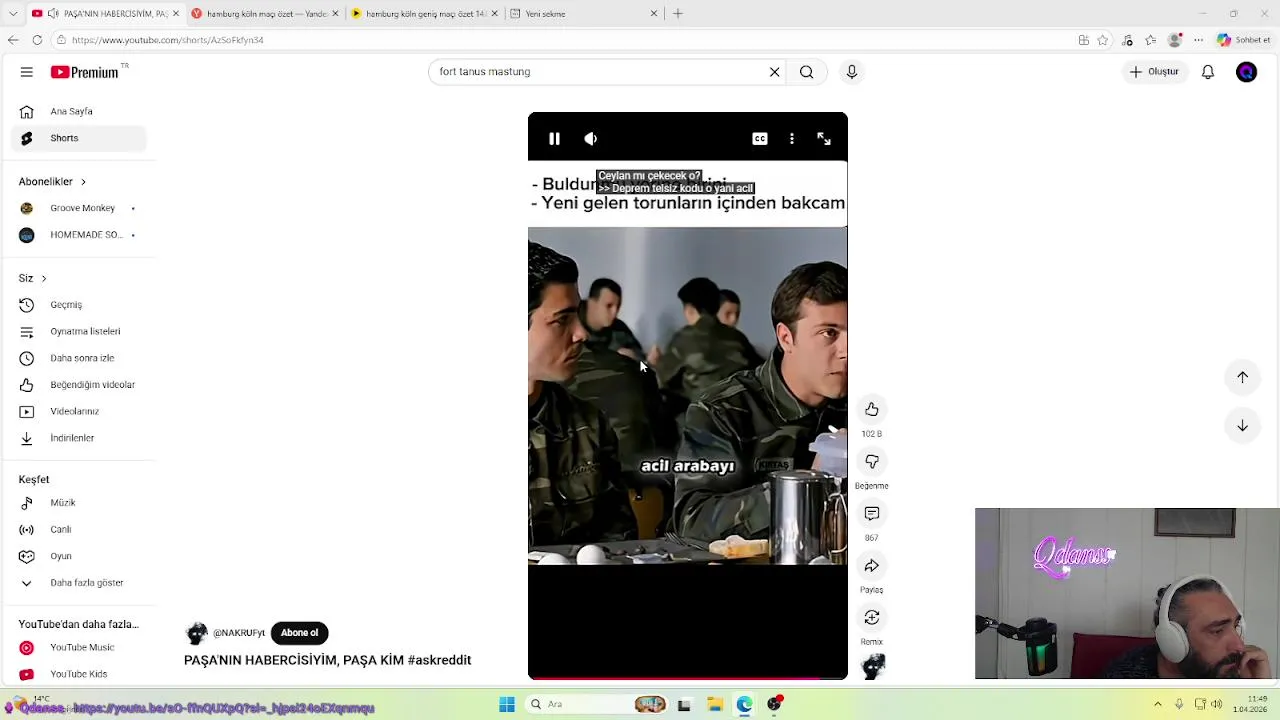Open Beğendiğim videolar liked videos
This screenshot has width=1280, height=720.
click(x=79, y=385)
